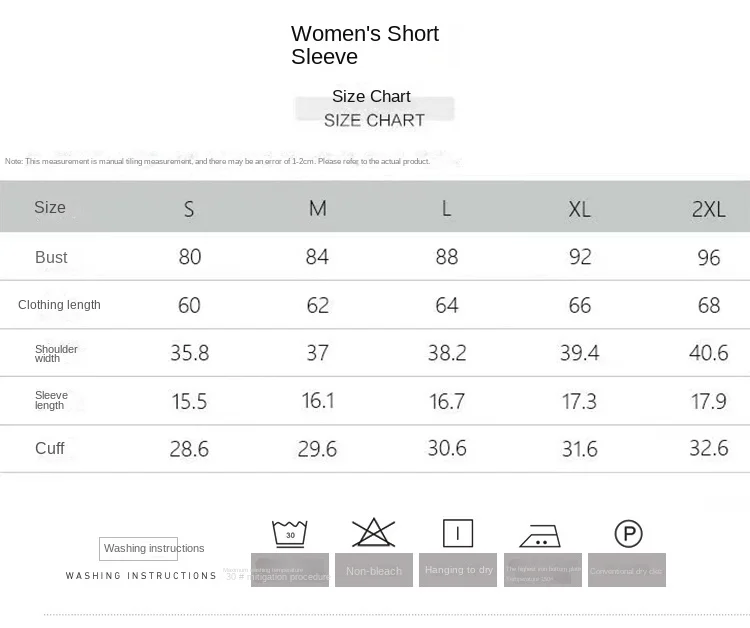Click the Non-bleach gray label
The height and width of the screenshot is (628, 750).
(374, 570)
